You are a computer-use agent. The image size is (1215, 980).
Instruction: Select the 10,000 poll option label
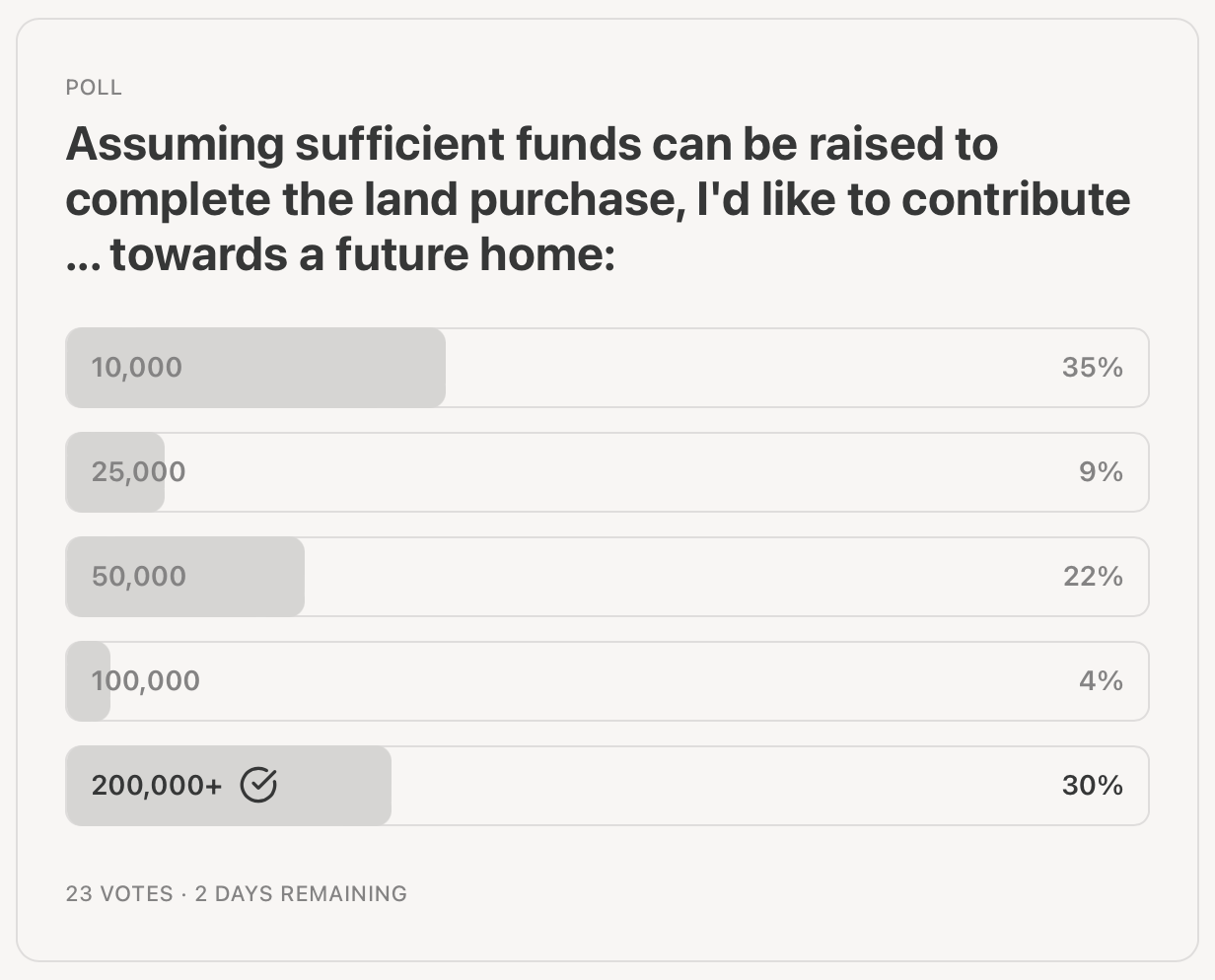[137, 368]
